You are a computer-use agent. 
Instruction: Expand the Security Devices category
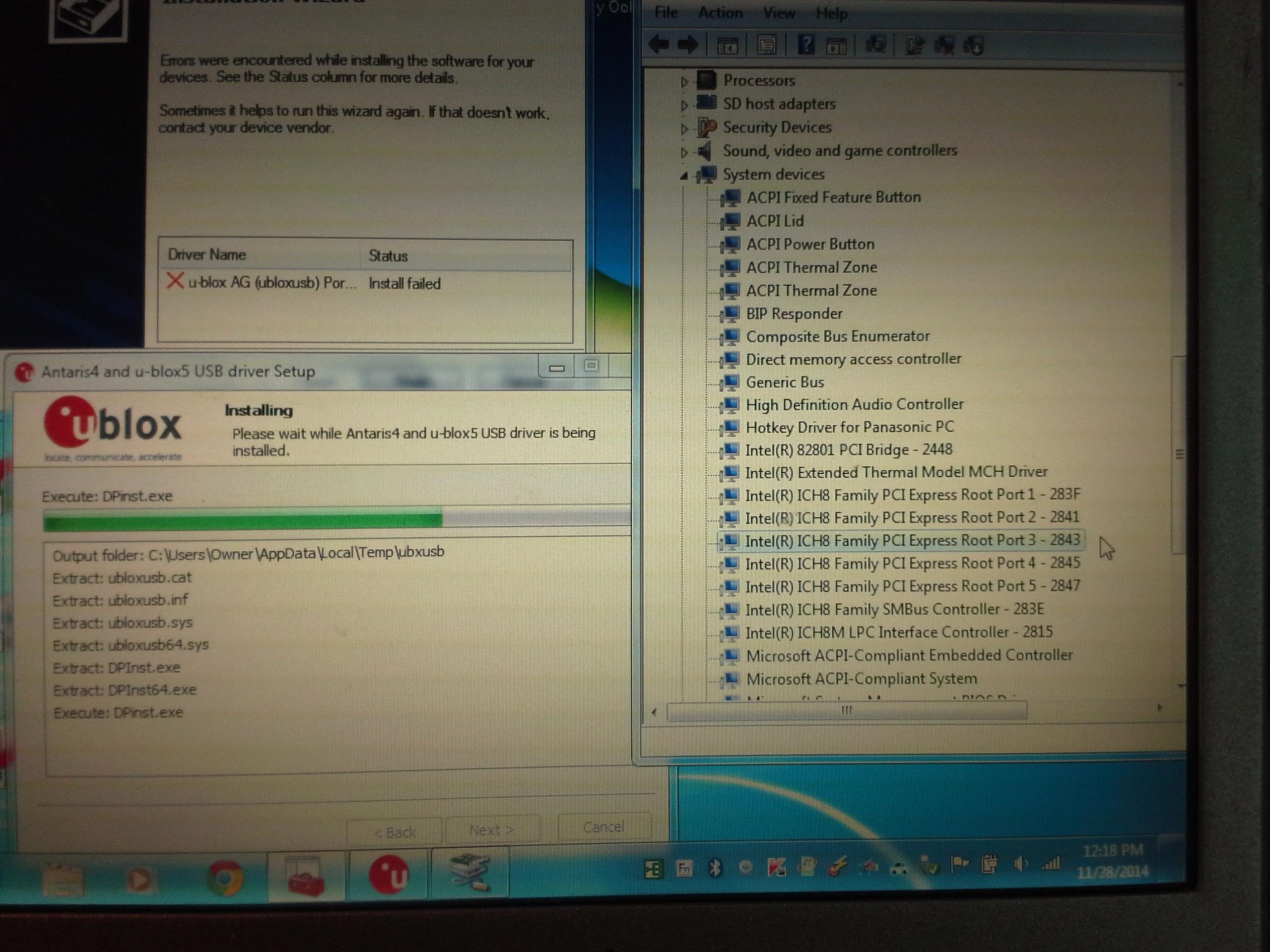tap(684, 129)
